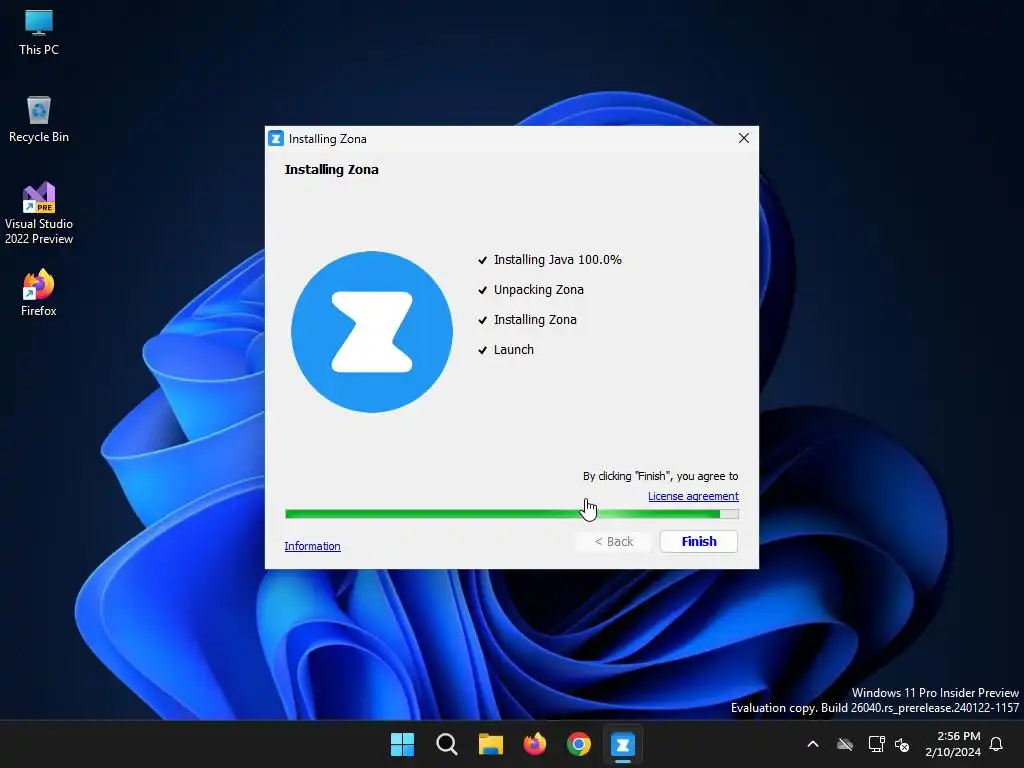Viewport: 1024px width, 768px height.
Task: Click the large Zona logo
Action: click(372, 332)
